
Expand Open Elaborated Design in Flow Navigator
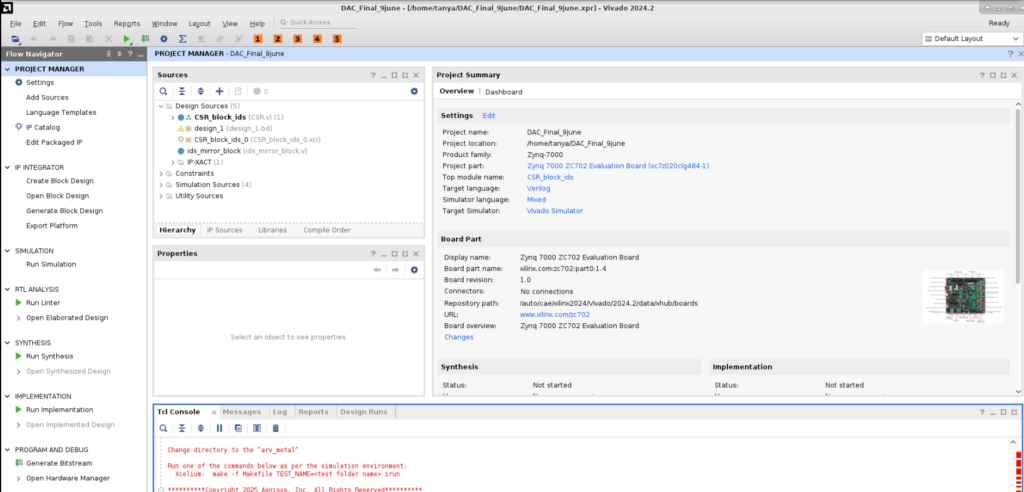pos(18,318)
